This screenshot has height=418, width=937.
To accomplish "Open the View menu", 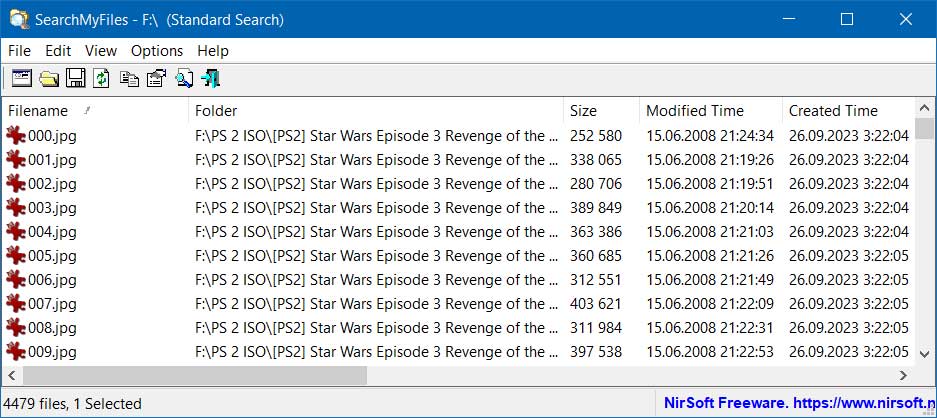I will tap(101, 51).
